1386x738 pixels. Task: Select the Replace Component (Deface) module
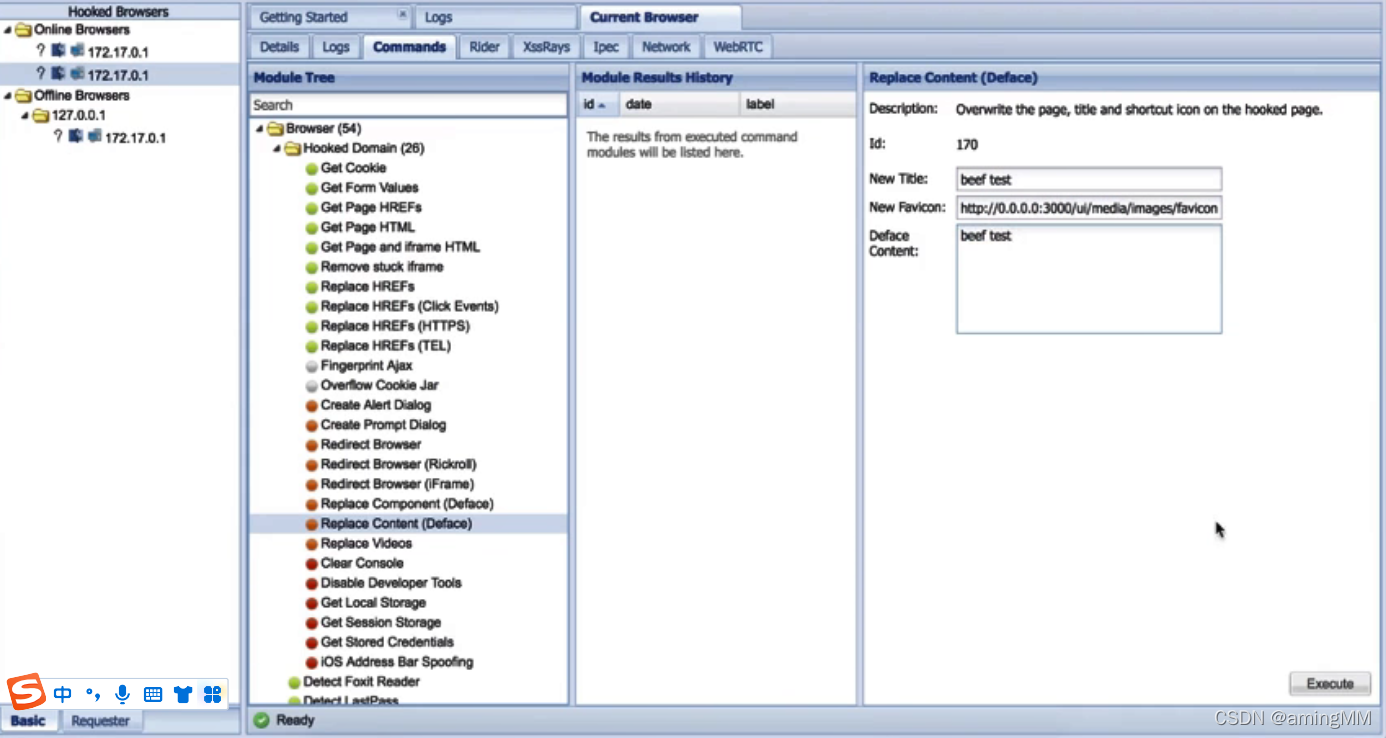[x=407, y=504]
